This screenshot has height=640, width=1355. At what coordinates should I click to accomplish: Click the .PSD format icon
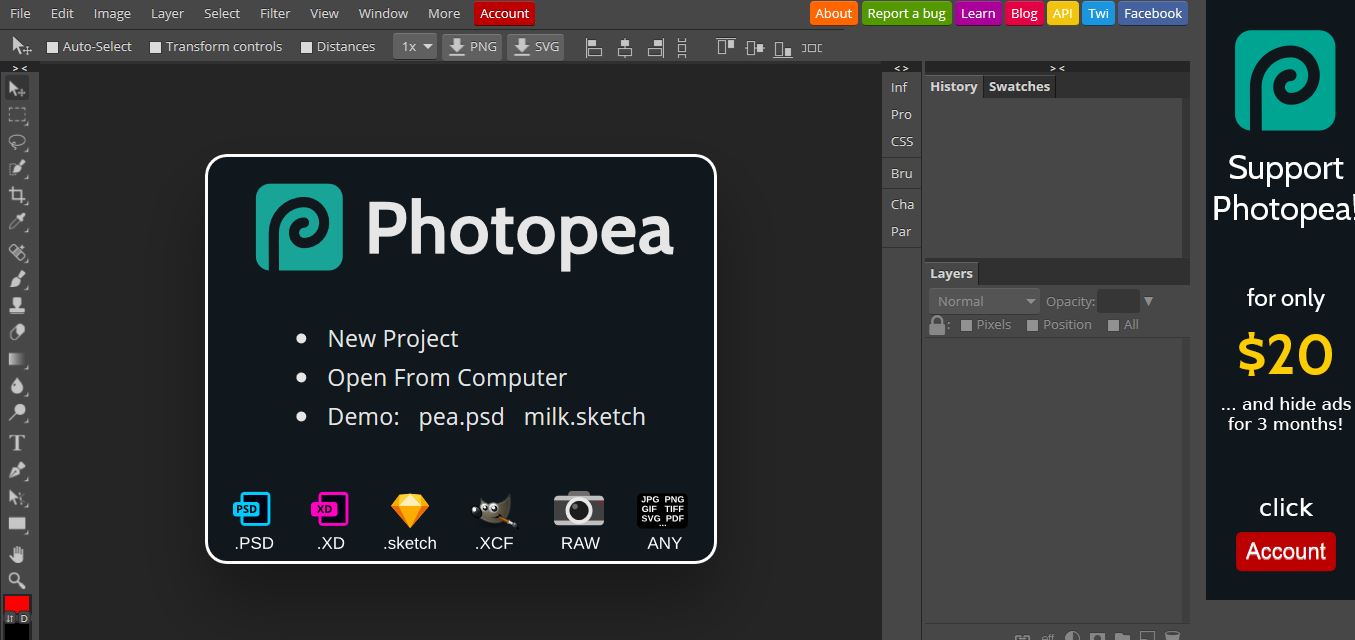252,509
